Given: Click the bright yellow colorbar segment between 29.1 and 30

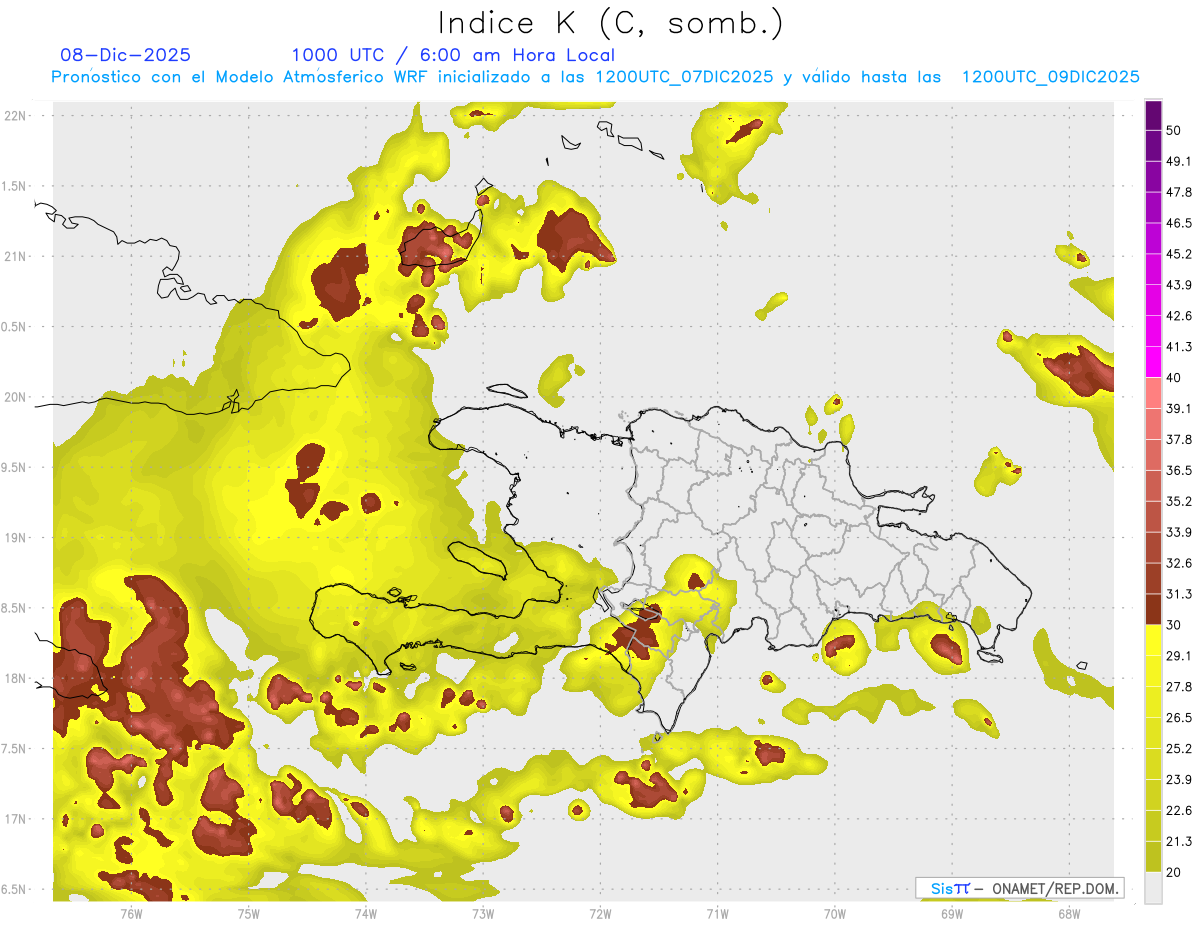Looking at the screenshot, I should coord(1153,641).
